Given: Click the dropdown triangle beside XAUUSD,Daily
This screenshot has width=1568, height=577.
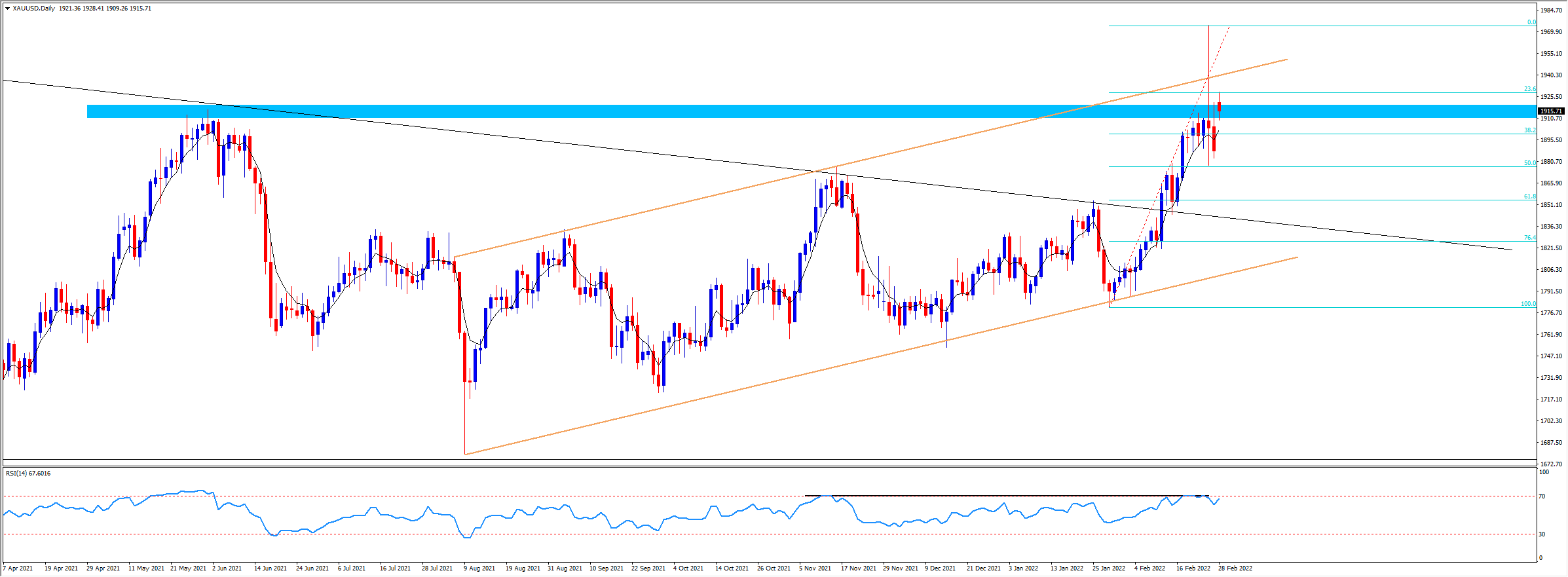Looking at the screenshot, I should point(7,9).
